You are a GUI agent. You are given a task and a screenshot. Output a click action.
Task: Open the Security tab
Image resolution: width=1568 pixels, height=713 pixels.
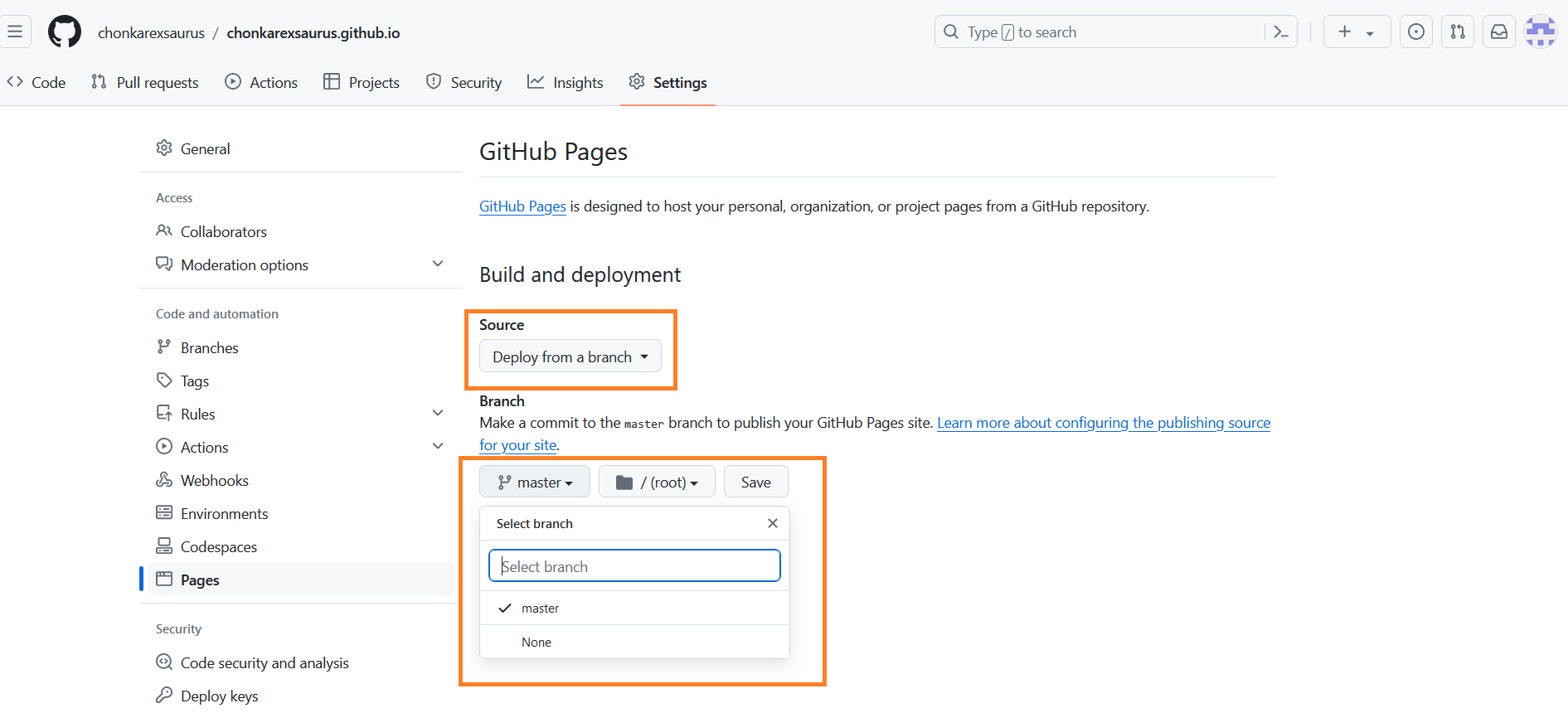(x=464, y=82)
